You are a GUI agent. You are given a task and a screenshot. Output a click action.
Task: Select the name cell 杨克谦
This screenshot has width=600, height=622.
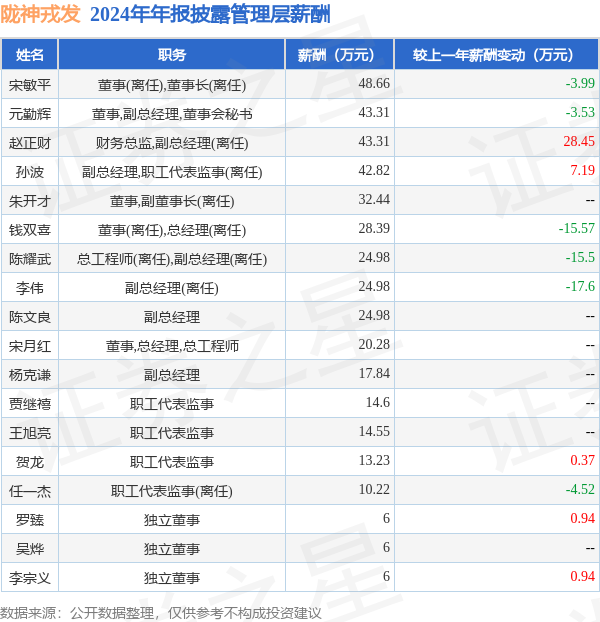[x=30, y=374]
